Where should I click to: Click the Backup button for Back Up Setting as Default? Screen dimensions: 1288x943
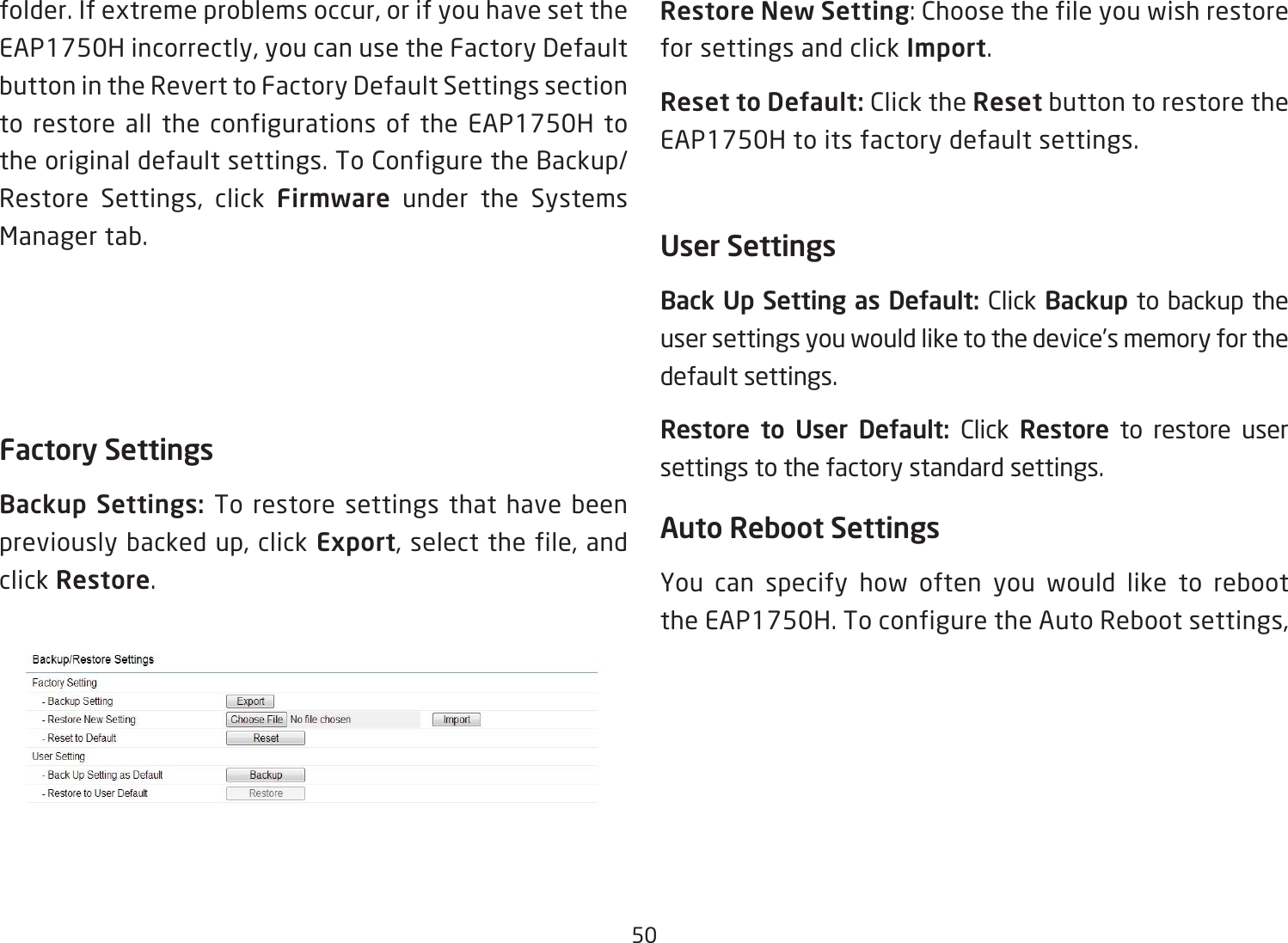coord(266,775)
